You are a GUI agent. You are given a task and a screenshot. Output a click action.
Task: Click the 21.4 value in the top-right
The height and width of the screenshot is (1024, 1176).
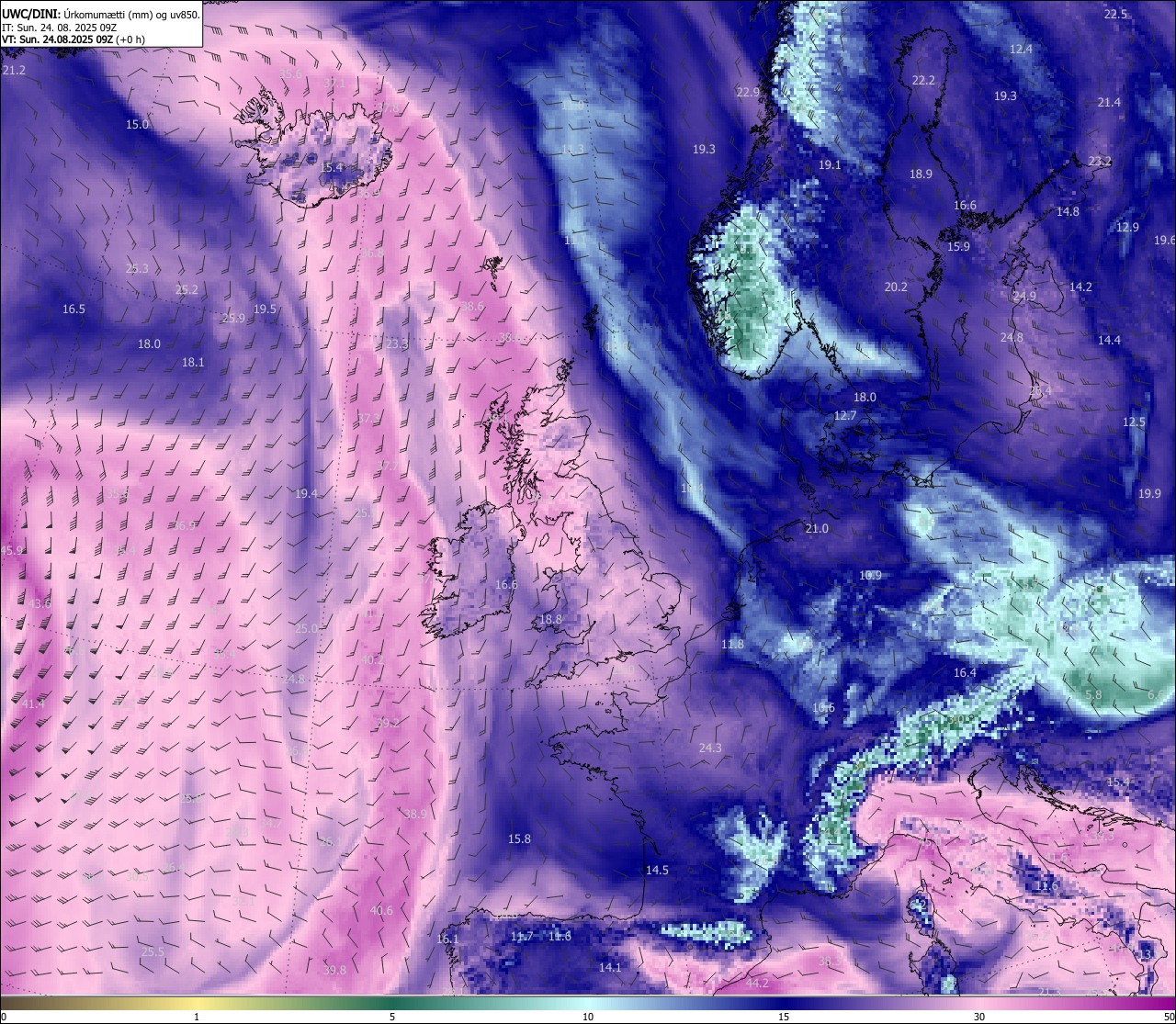pos(1109,103)
